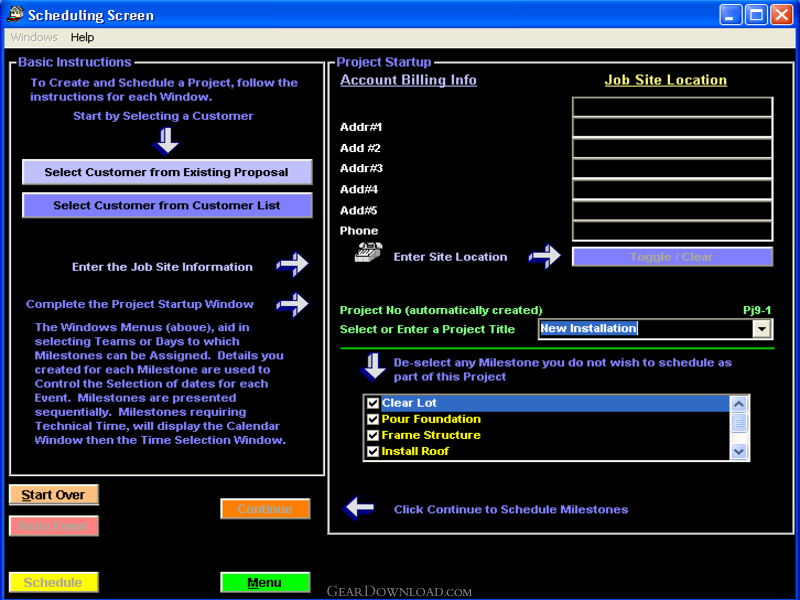Click the right arrow beside Complete the Project Startup Window

point(292,303)
